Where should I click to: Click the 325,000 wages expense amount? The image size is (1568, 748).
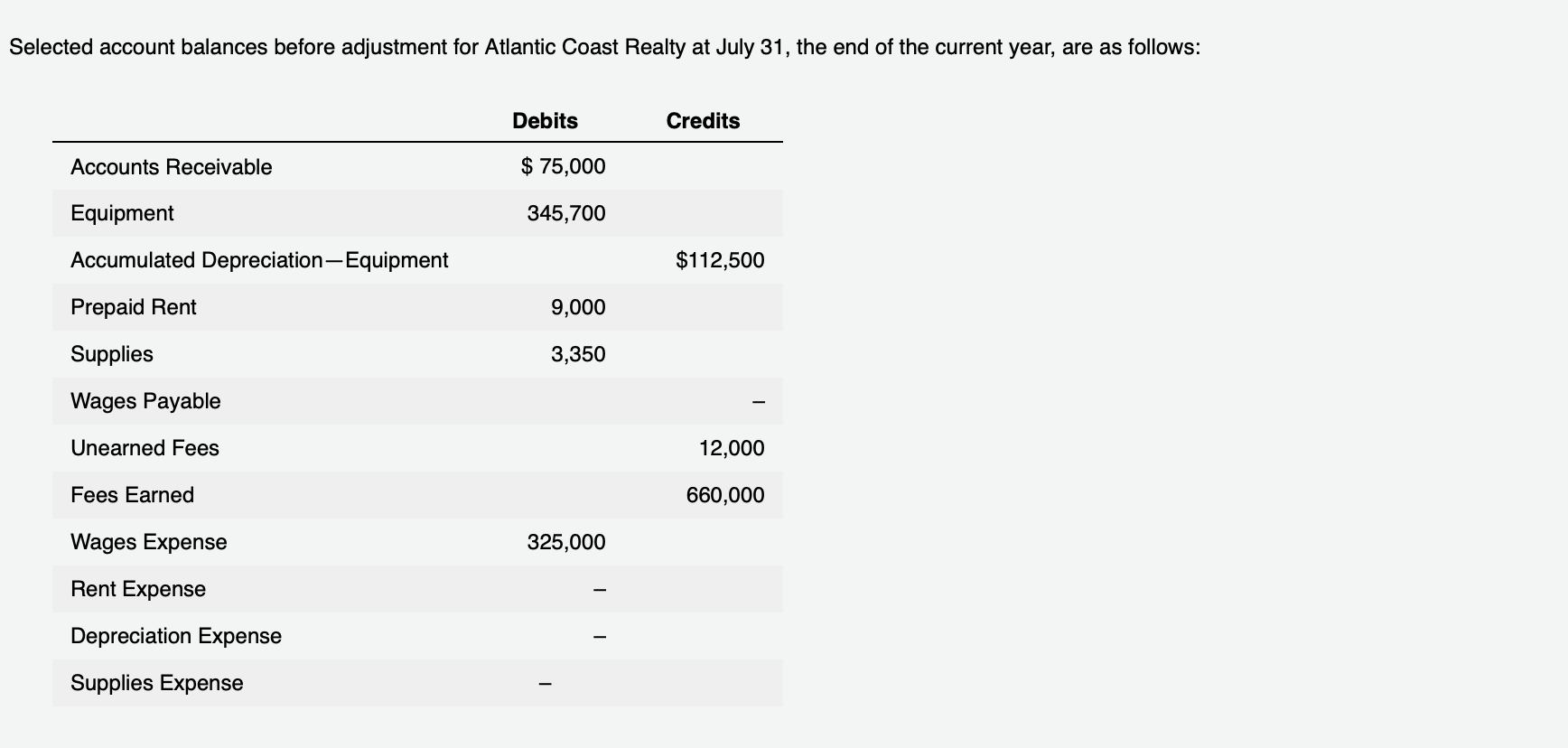pos(566,543)
